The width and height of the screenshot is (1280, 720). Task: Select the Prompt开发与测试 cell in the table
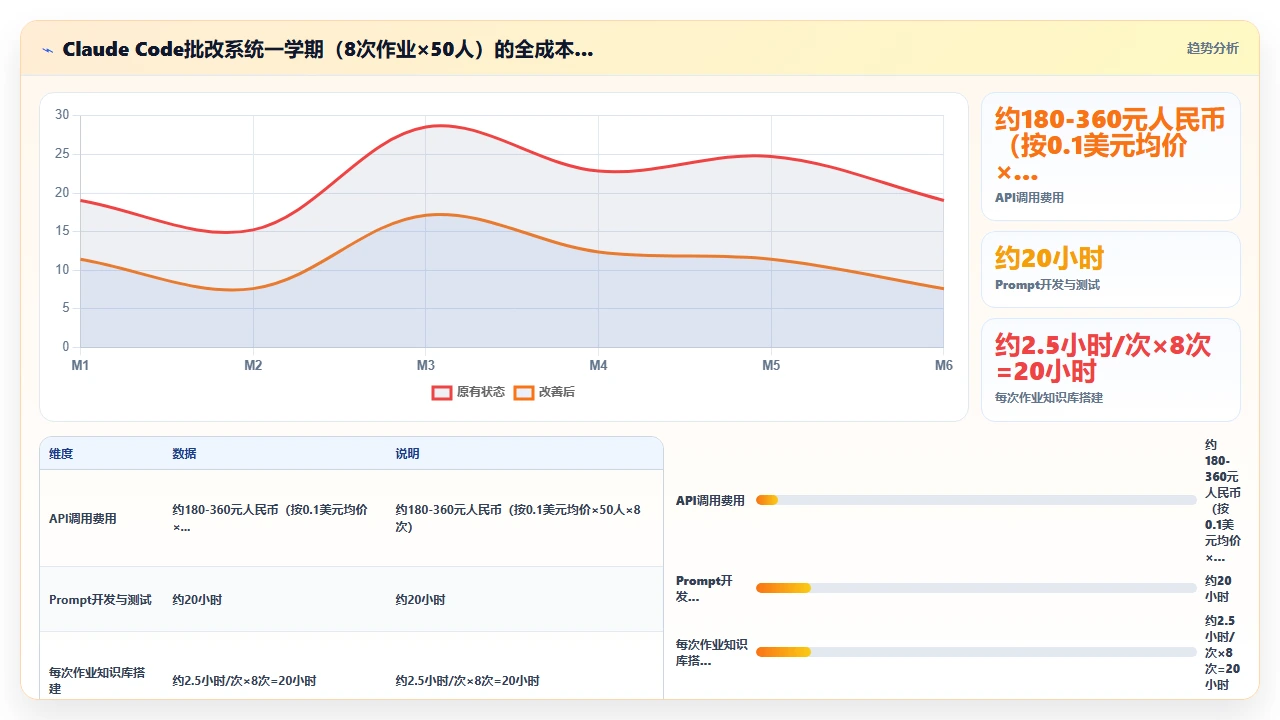coord(100,600)
